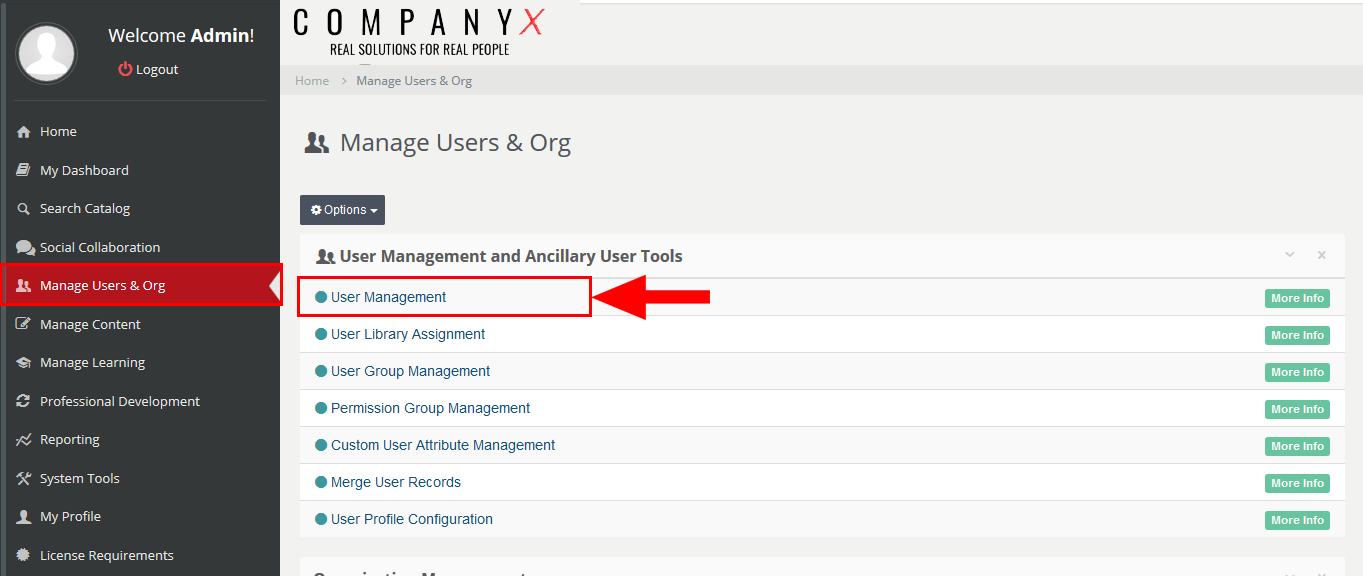Open the Options dropdown menu
The width and height of the screenshot is (1363, 576).
point(342,210)
